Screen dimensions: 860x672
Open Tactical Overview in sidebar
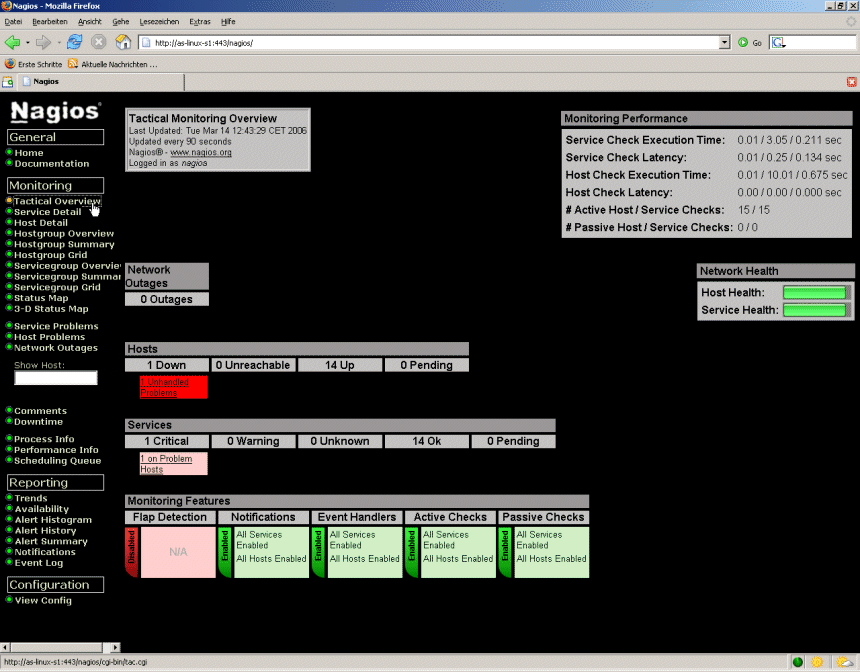point(57,201)
